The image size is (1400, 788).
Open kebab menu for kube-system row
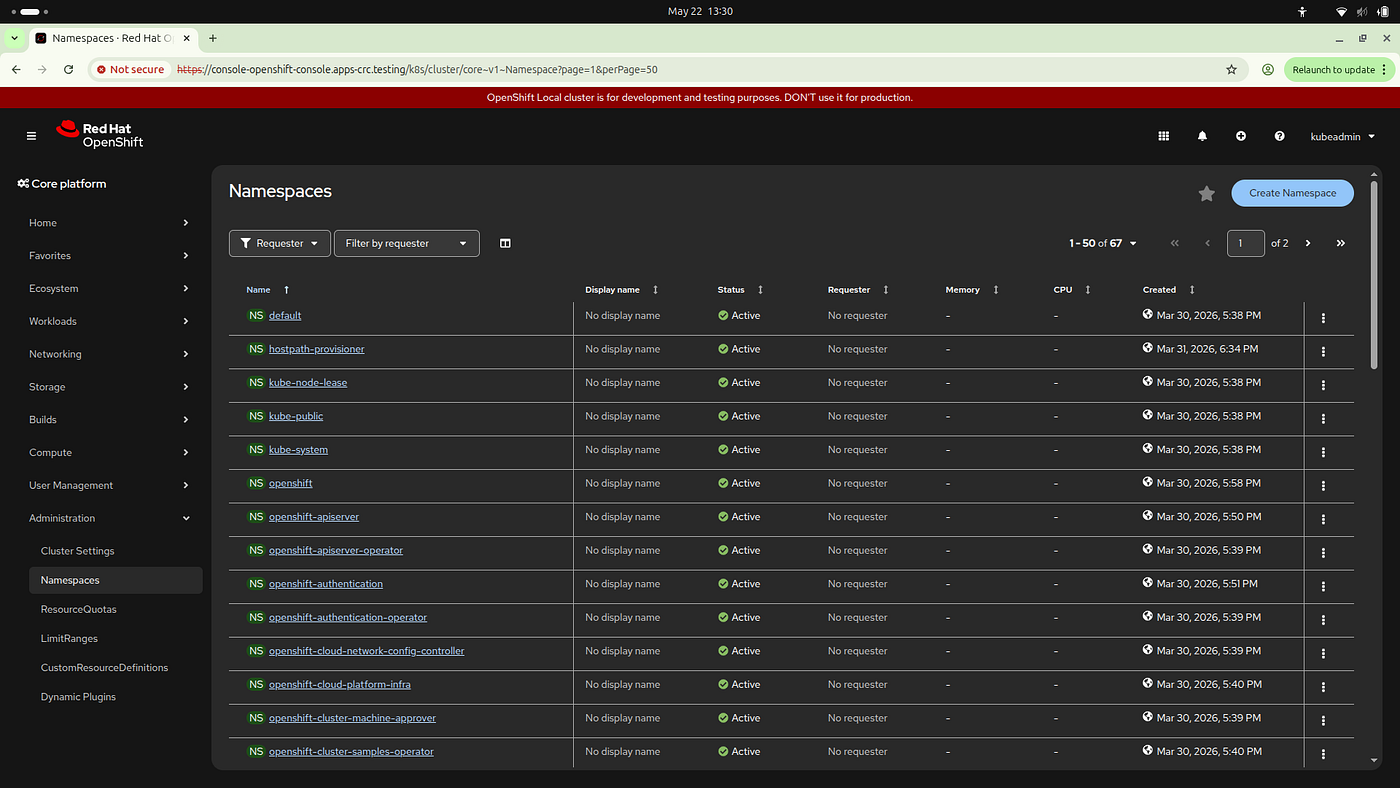[1323, 452]
